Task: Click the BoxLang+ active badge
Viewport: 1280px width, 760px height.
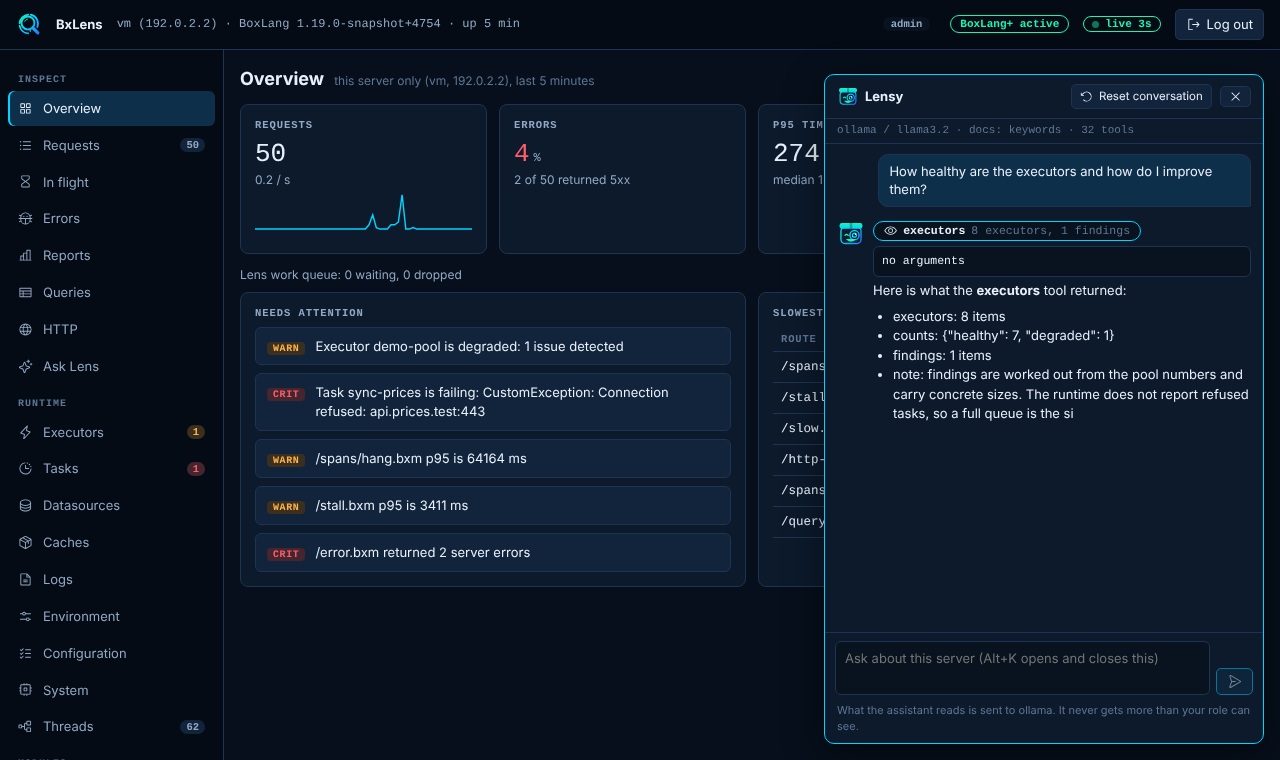Action: (x=1009, y=24)
